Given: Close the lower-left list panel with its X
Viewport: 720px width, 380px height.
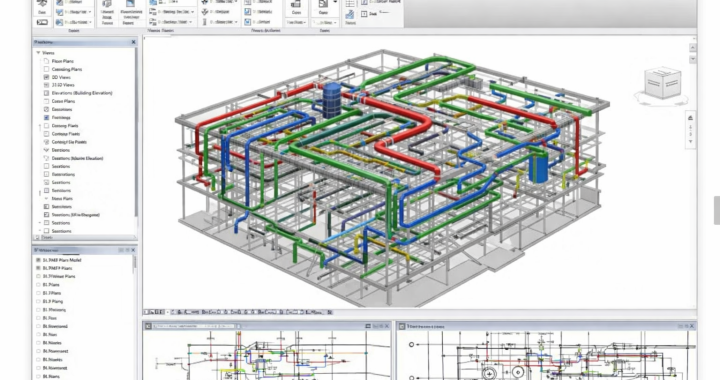Looking at the screenshot, I should click(133, 250).
